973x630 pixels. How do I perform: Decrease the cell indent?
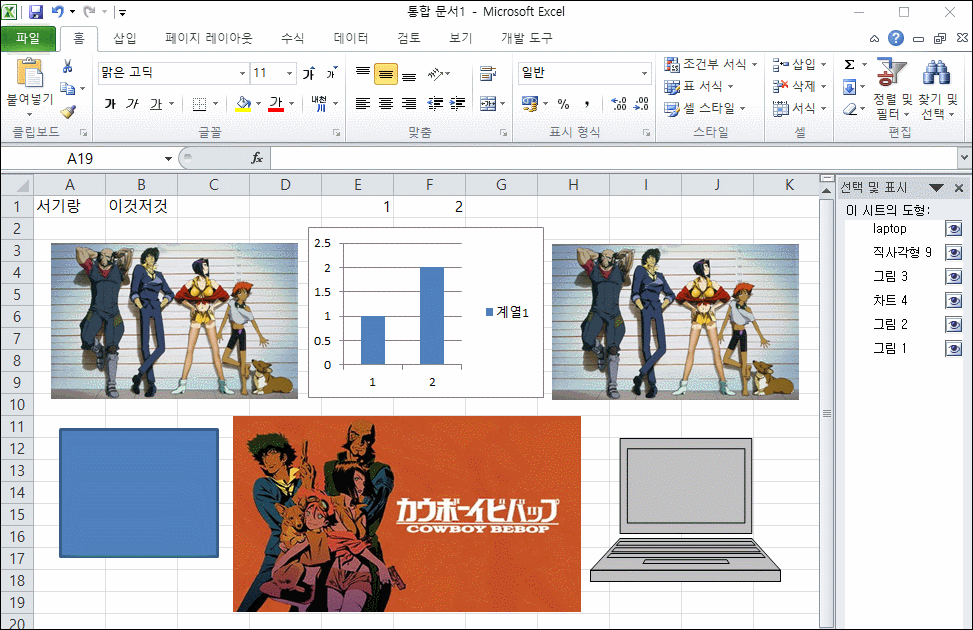(436, 104)
